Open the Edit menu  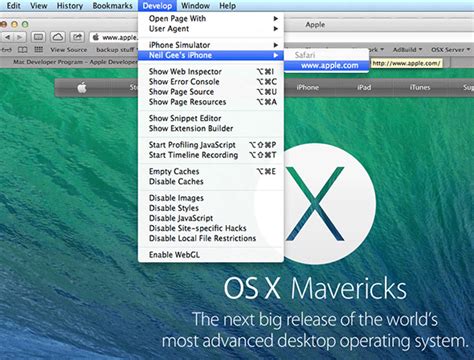click(13, 6)
